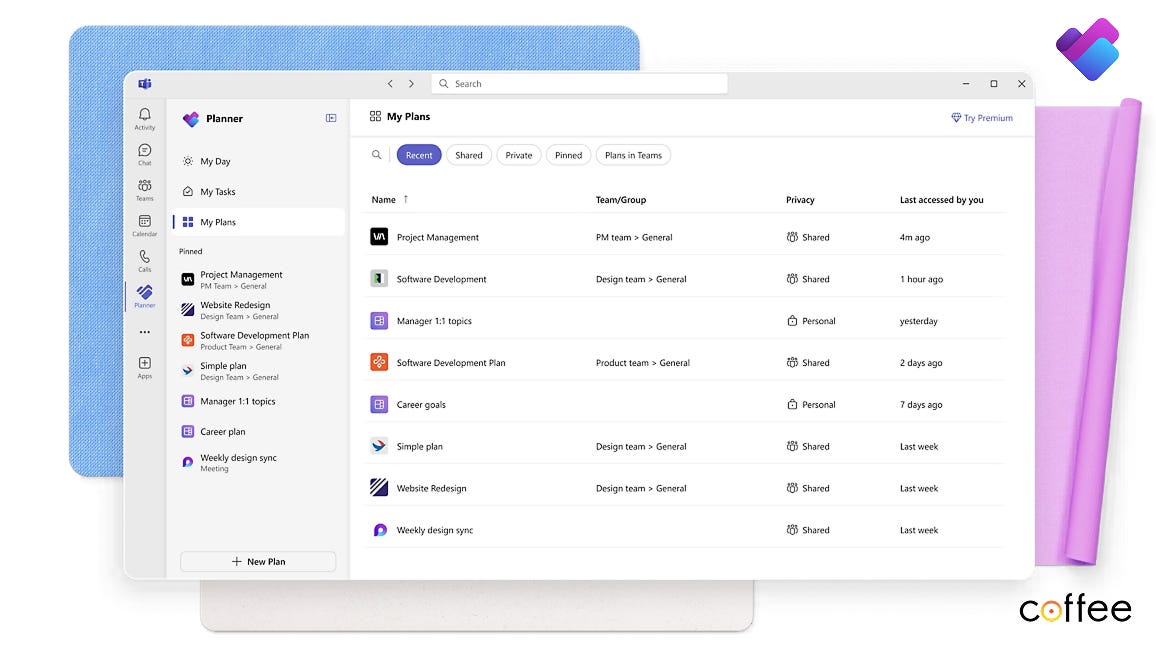Click Simple plan icon in table

coord(379,446)
